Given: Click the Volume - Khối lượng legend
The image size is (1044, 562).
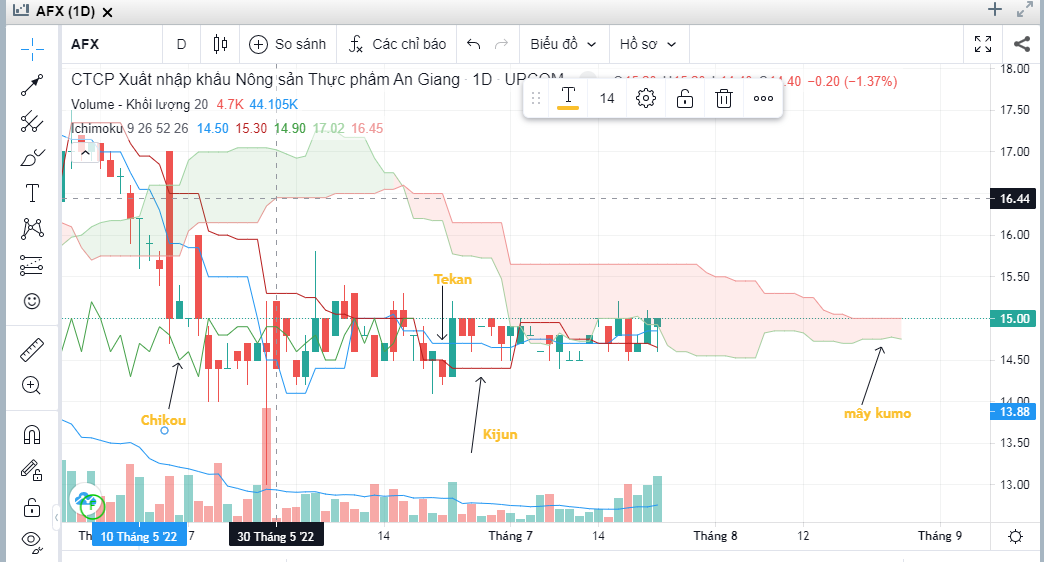Looking at the screenshot, I should (x=139, y=105).
